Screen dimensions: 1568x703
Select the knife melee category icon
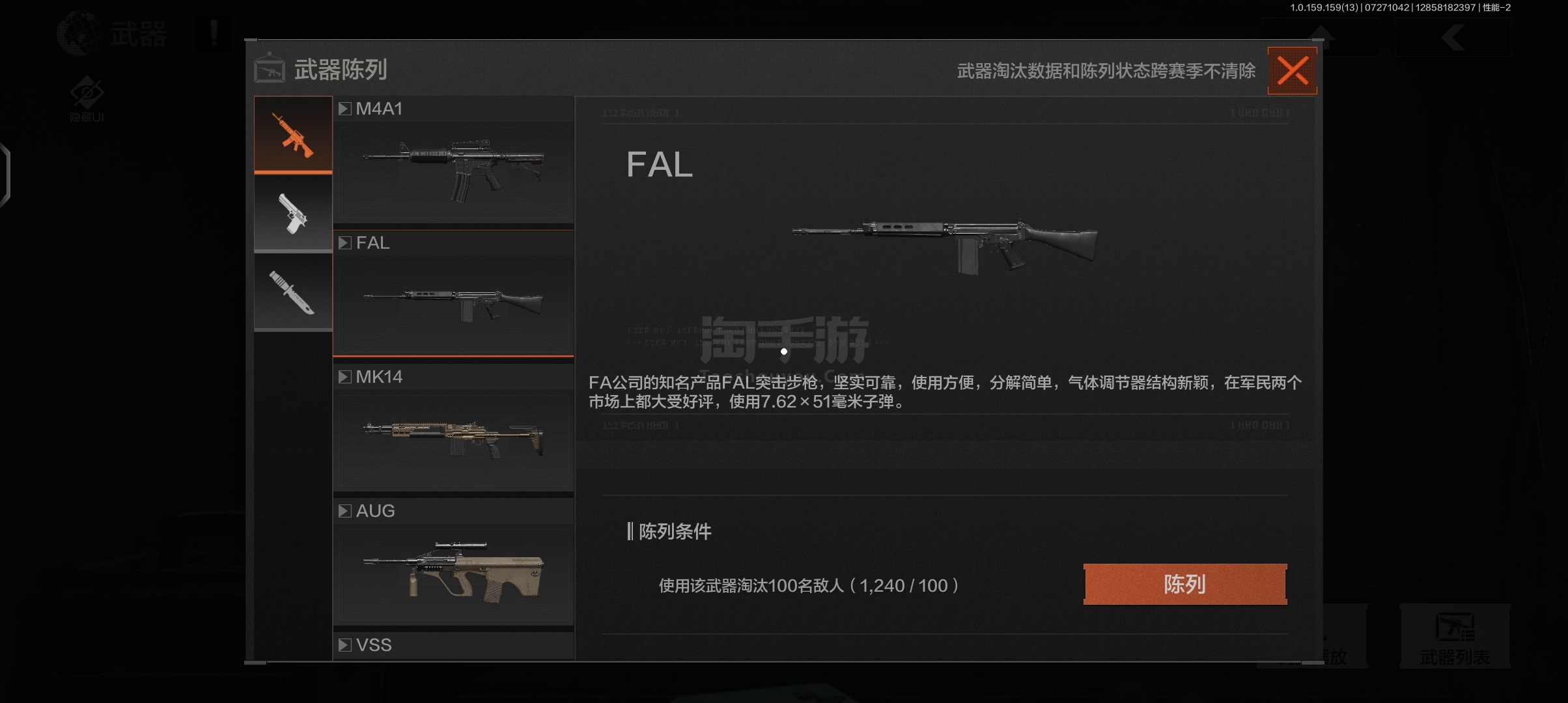click(x=293, y=292)
